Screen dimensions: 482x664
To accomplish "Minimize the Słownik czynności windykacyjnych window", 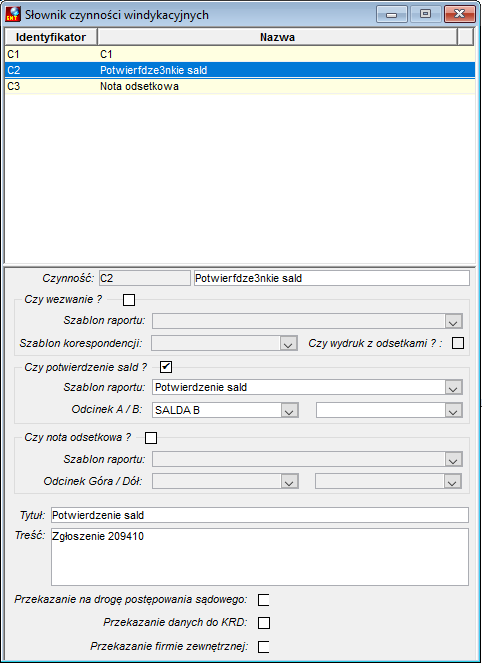I will pyautogui.click(x=392, y=14).
